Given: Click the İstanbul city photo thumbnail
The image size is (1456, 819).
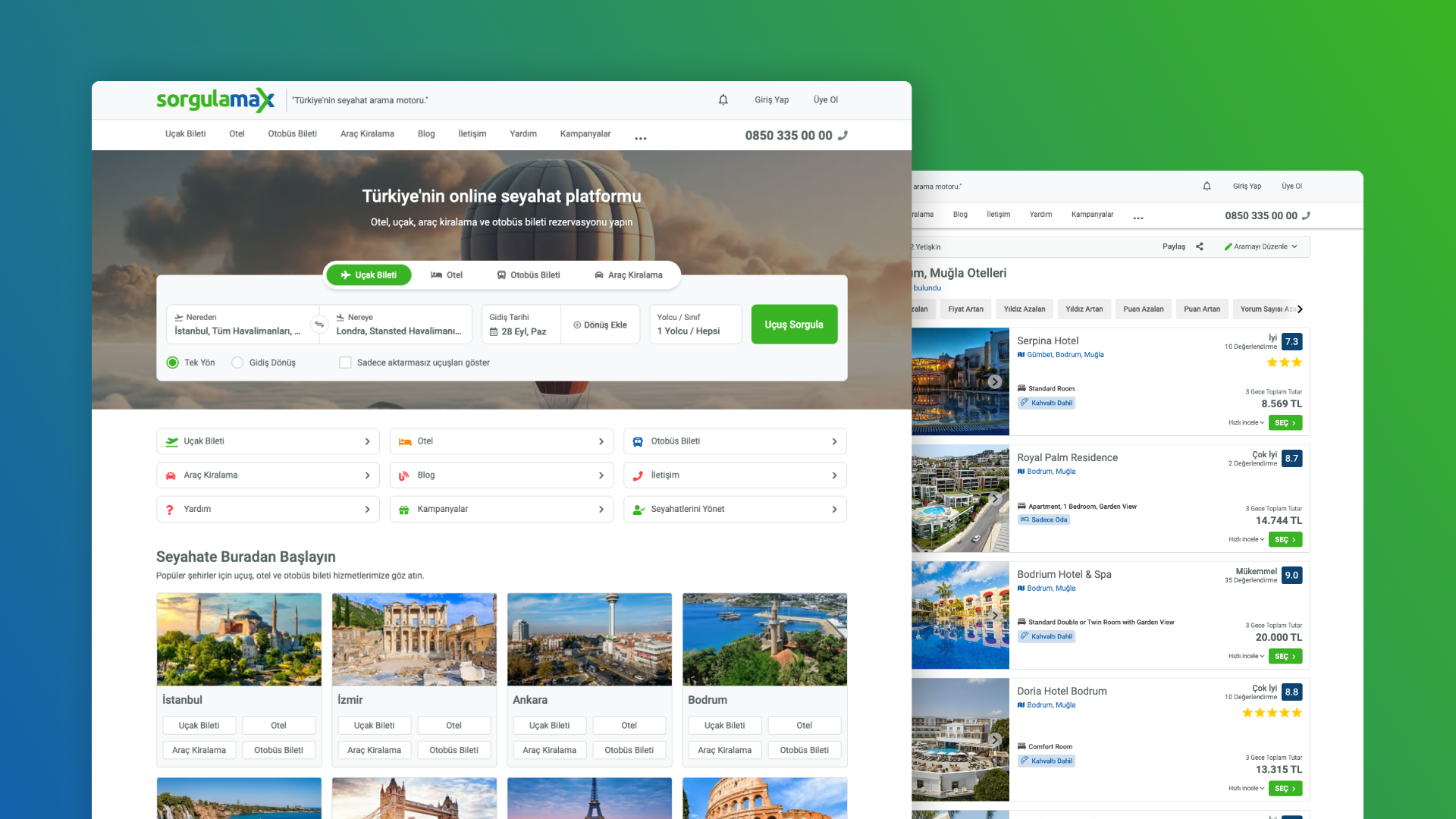Looking at the screenshot, I should pos(239,639).
